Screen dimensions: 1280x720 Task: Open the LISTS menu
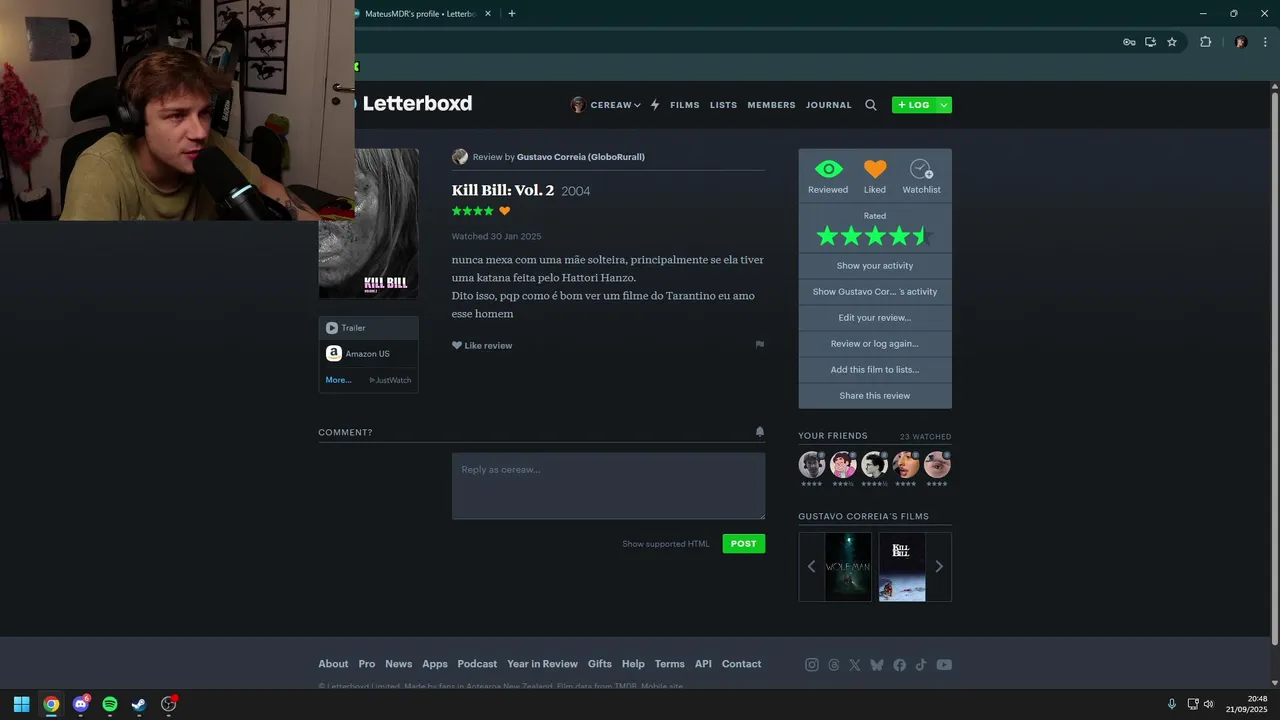coord(723,105)
